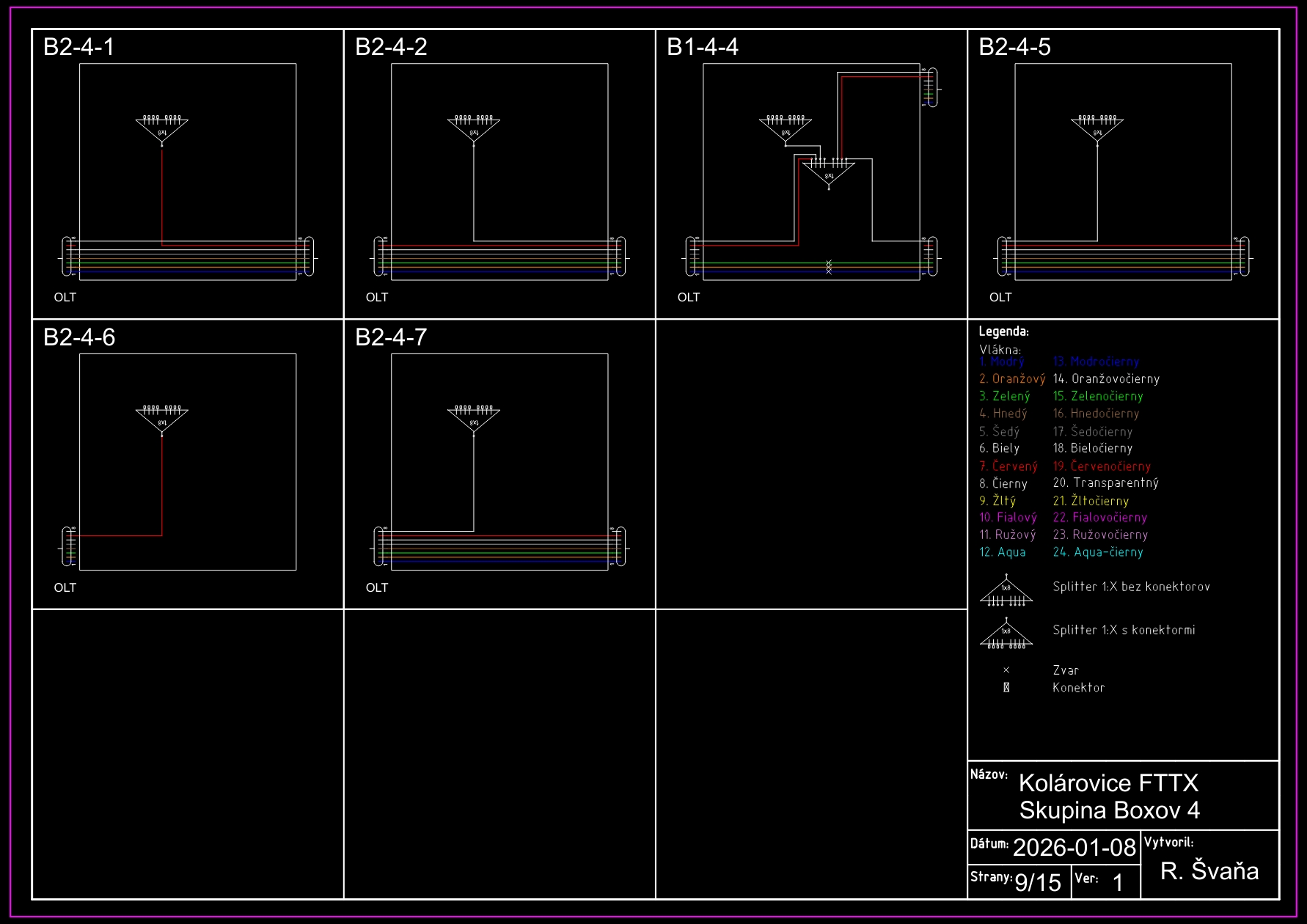
Task: Select the date 2026-01-08 field
Action: pyautogui.click(x=1074, y=848)
